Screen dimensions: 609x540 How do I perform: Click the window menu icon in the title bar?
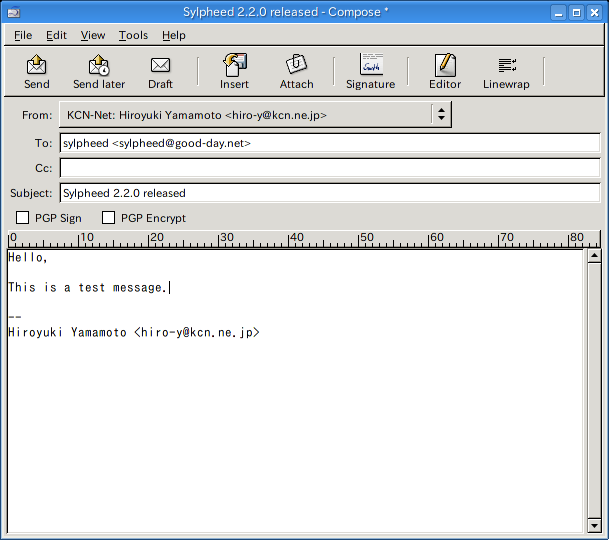point(14,12)
